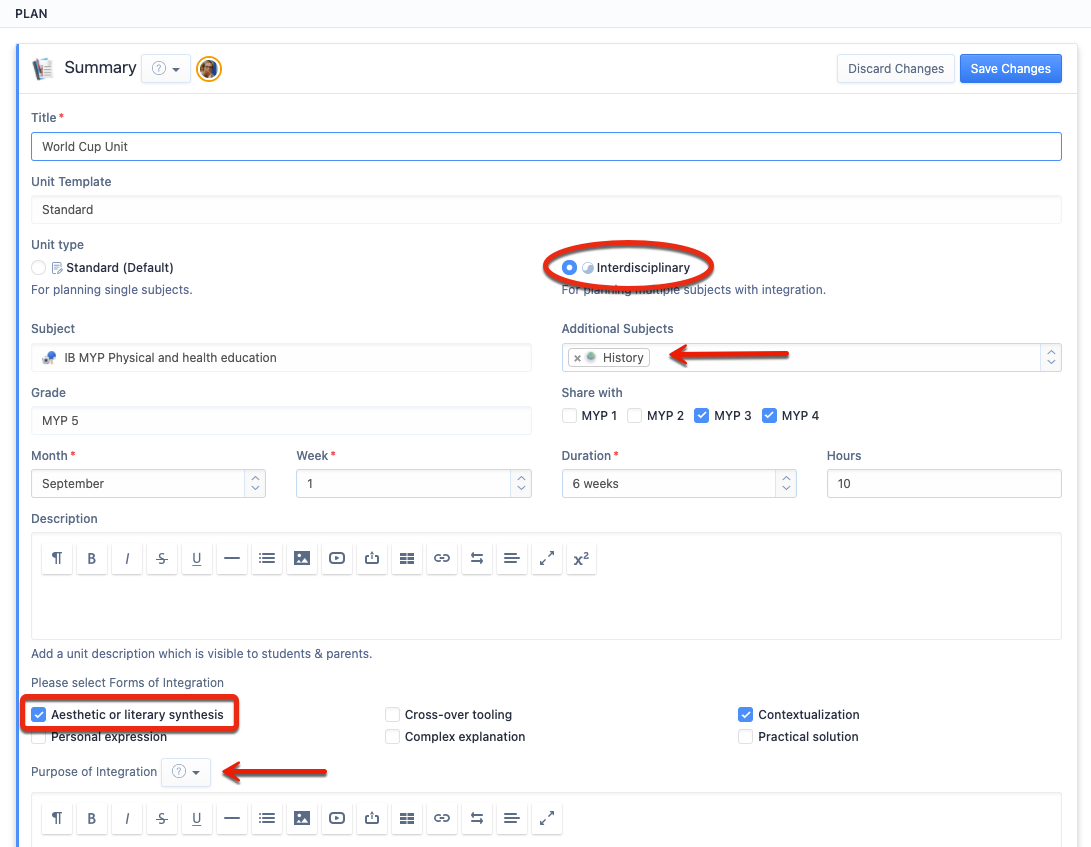Expand Purpose of Integration editor to fullscreen

click(547, 818)
